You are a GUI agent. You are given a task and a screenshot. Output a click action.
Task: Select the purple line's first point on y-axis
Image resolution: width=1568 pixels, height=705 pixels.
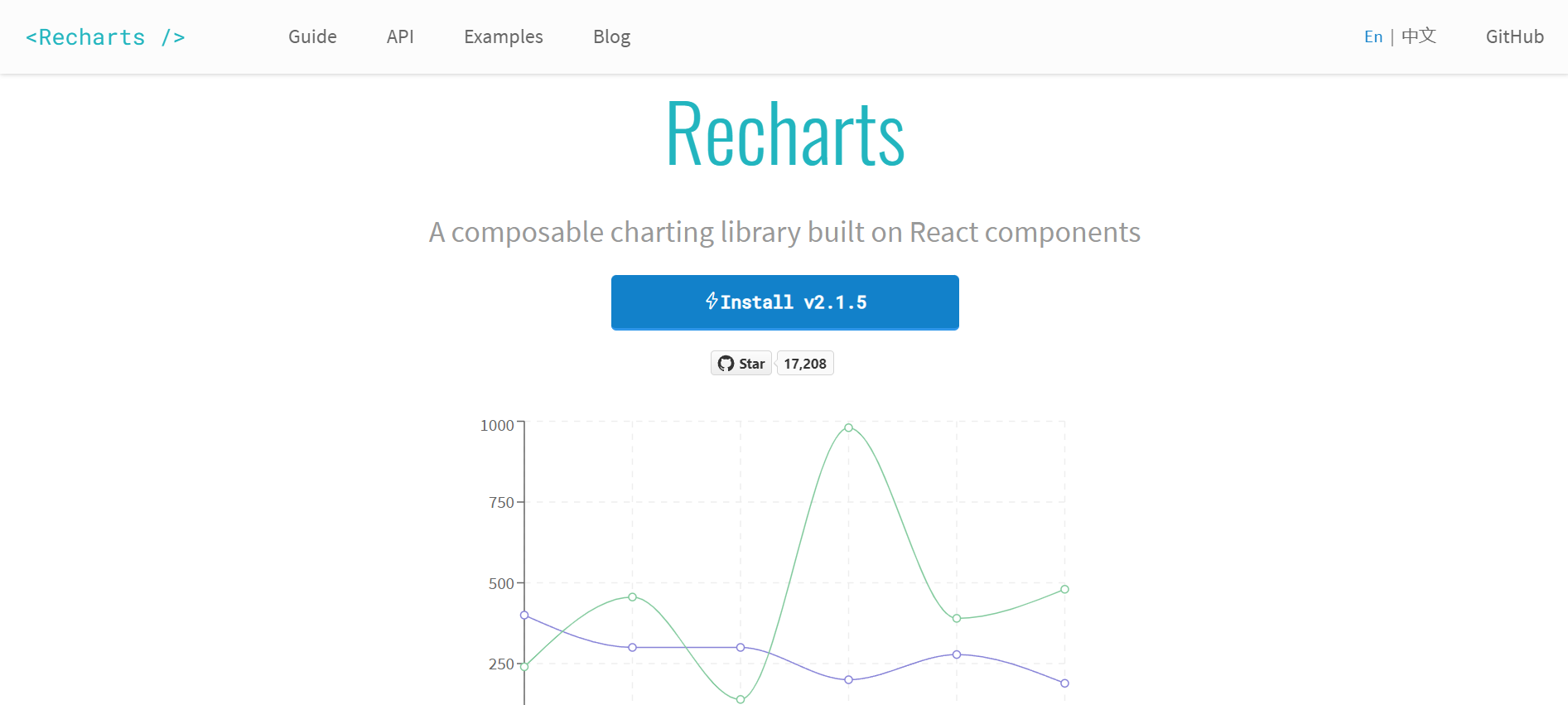point(524,615)
